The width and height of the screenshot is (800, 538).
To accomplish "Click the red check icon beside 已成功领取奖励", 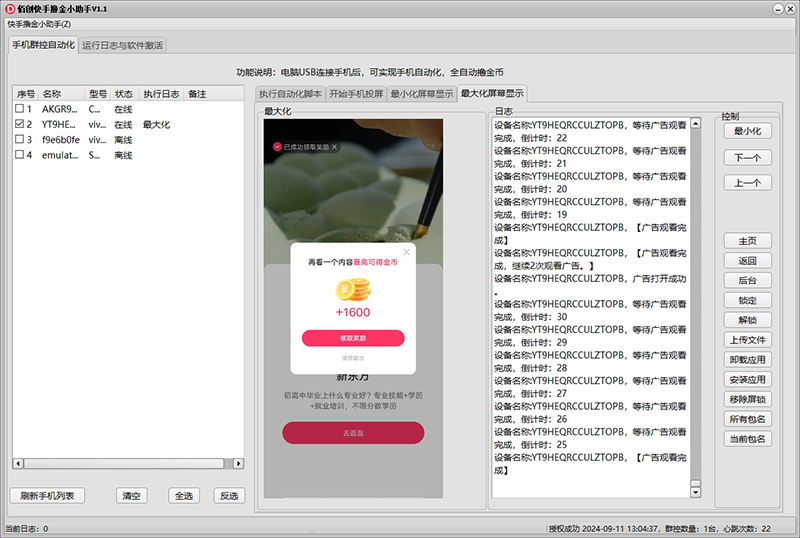I will click(277, 146).
